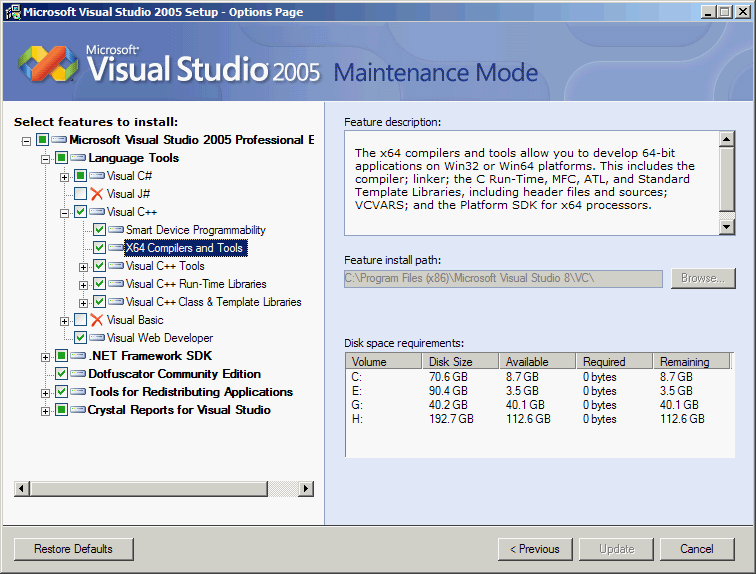Image resolution: width=756 pixels, height=574 pixels.
Task: Select the Available column header
Action: [538, 361]
